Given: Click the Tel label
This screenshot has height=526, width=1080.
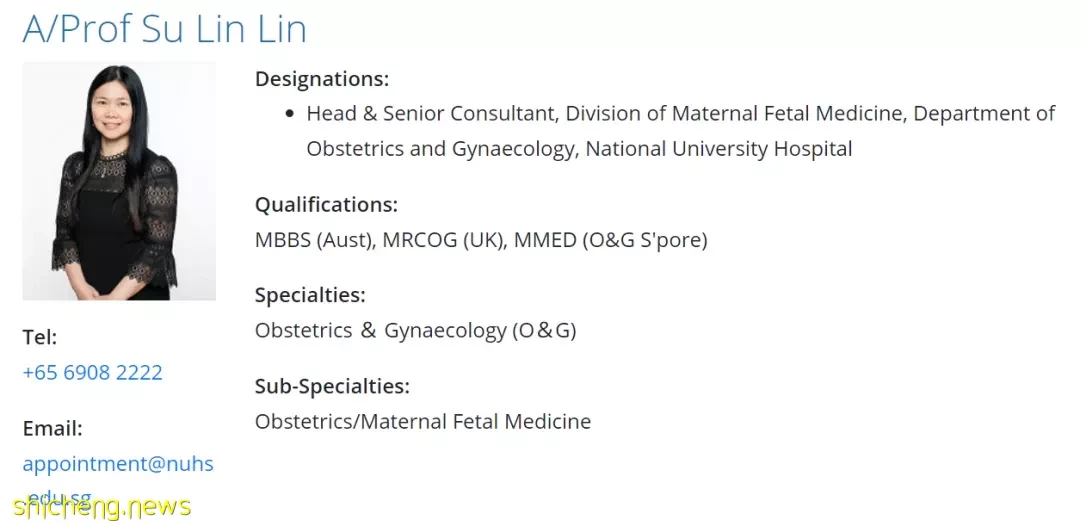Looking at the screenshot, I should (40, 337).
